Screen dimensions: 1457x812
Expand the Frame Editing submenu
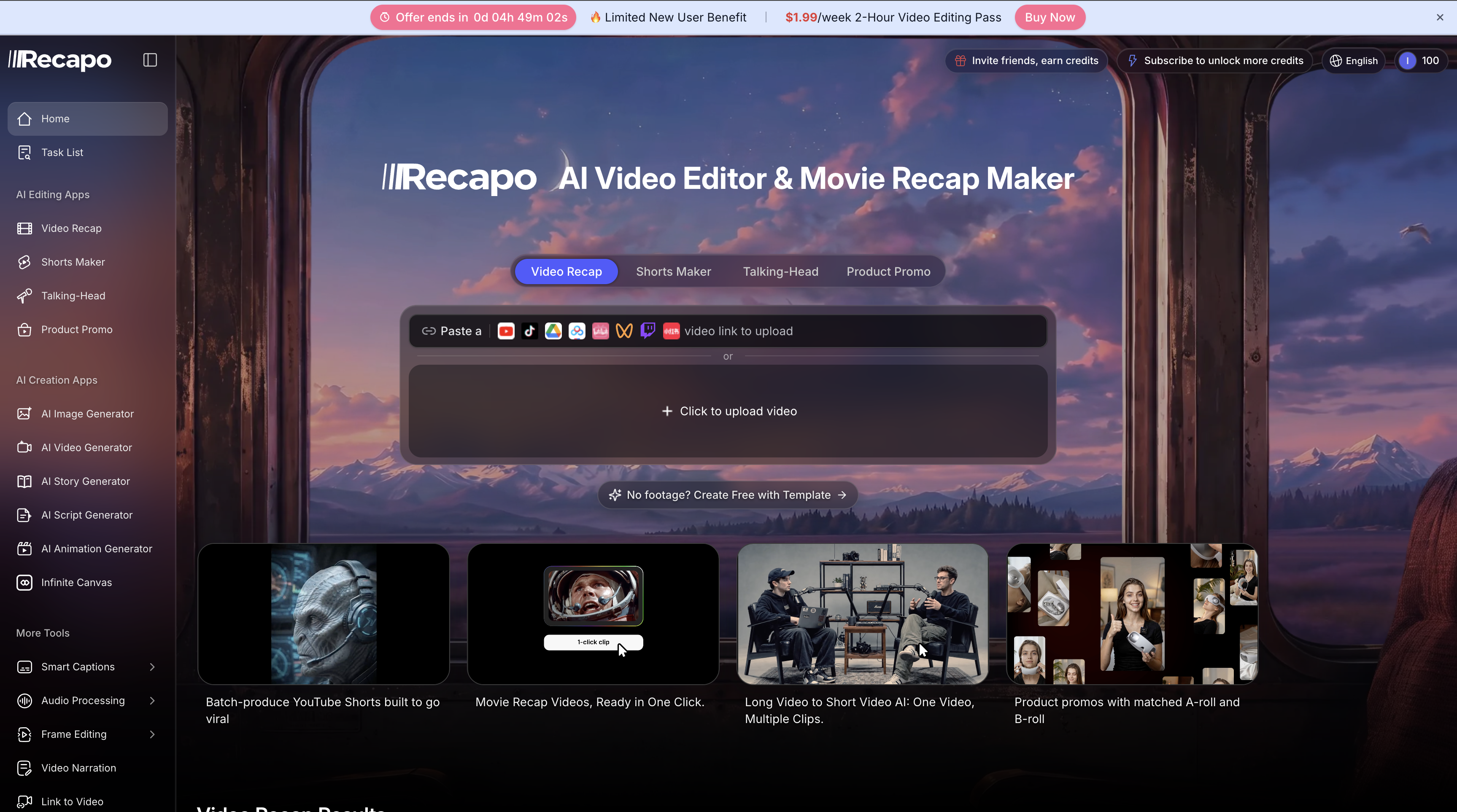click(x=151, y=734)
